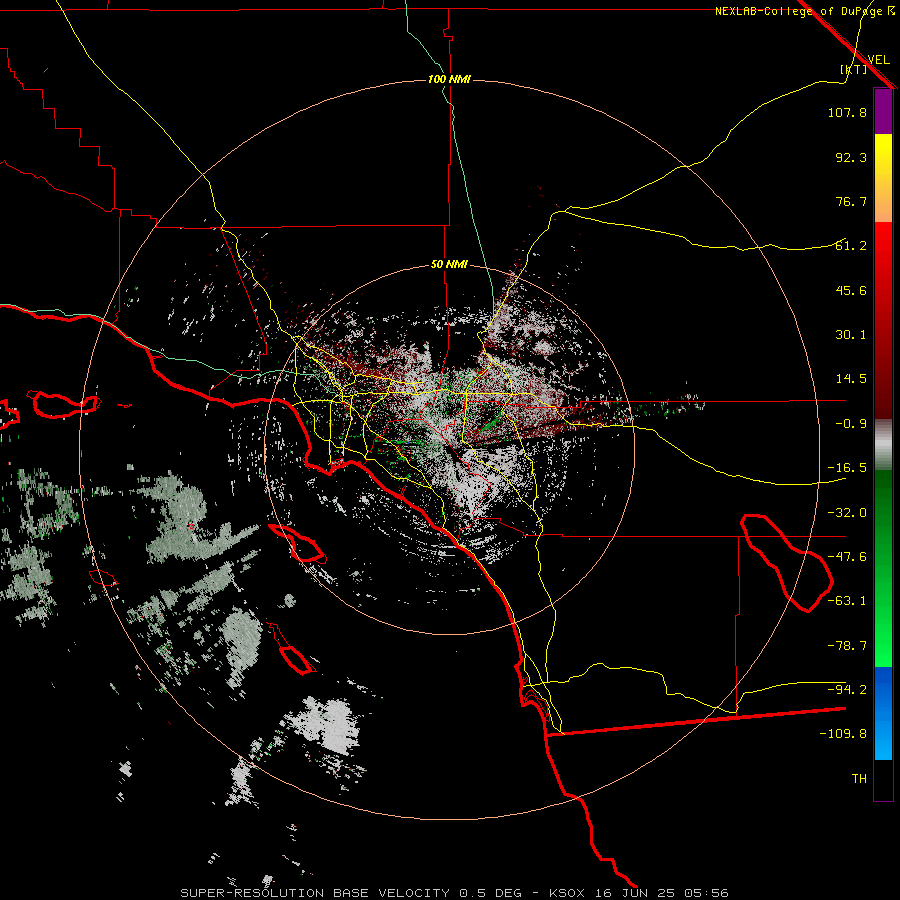The image size is (900, 900).
Task: Click the NEXLAB-College of DuPage watermark text
Action: [x=804, y=11]
